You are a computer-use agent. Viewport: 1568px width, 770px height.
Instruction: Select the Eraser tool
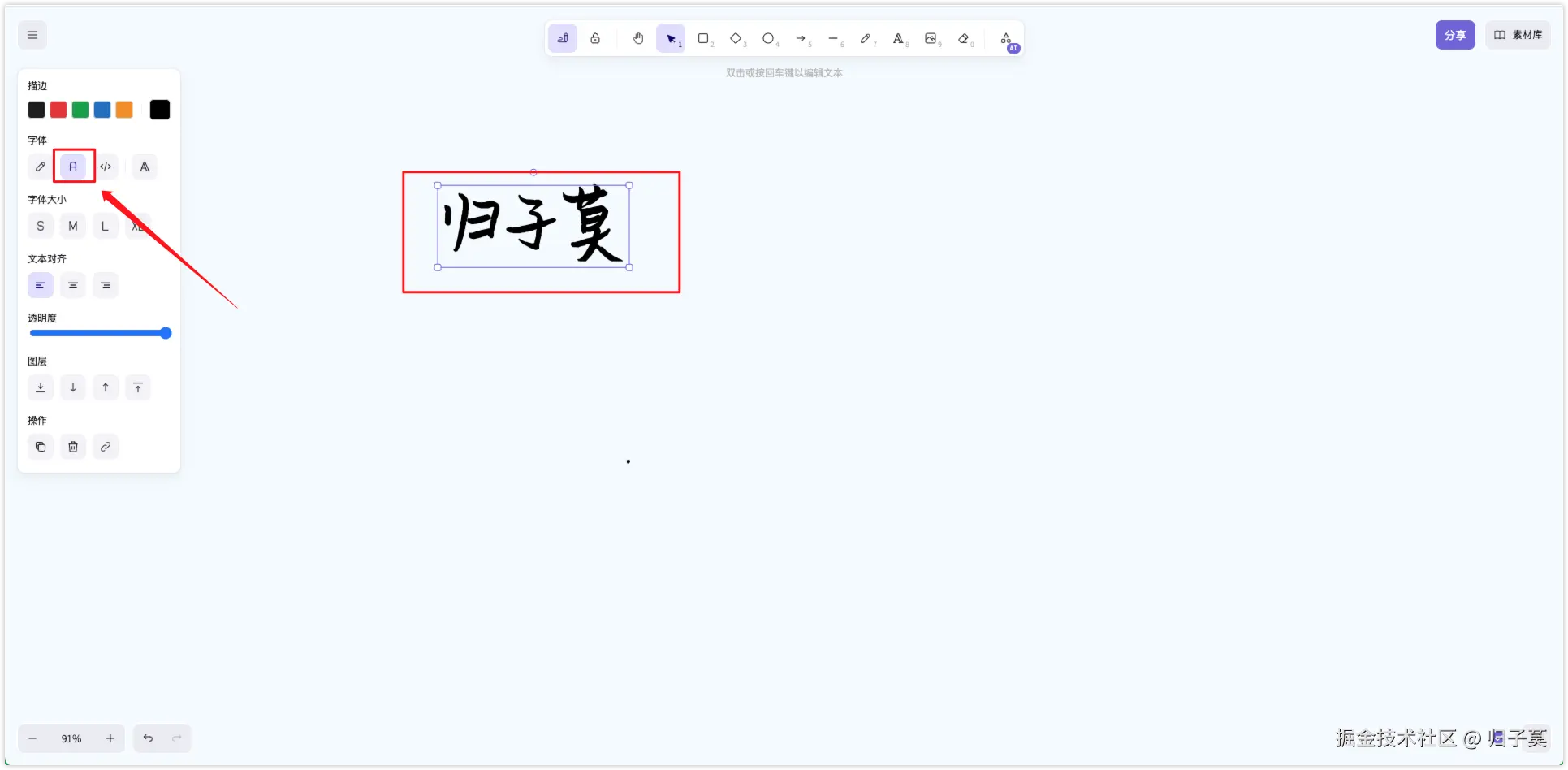click(965, 38)
